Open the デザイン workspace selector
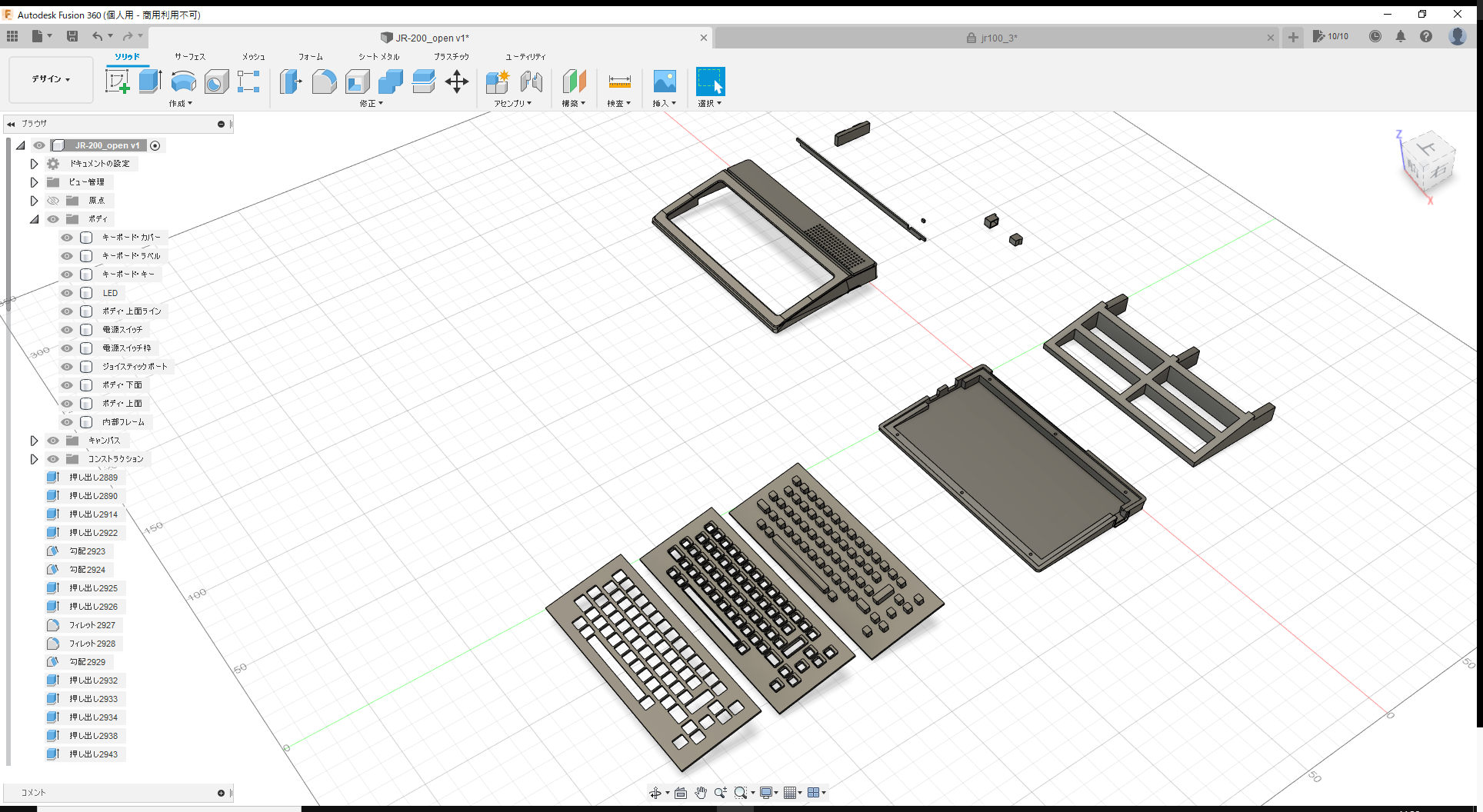 [50, 79]
